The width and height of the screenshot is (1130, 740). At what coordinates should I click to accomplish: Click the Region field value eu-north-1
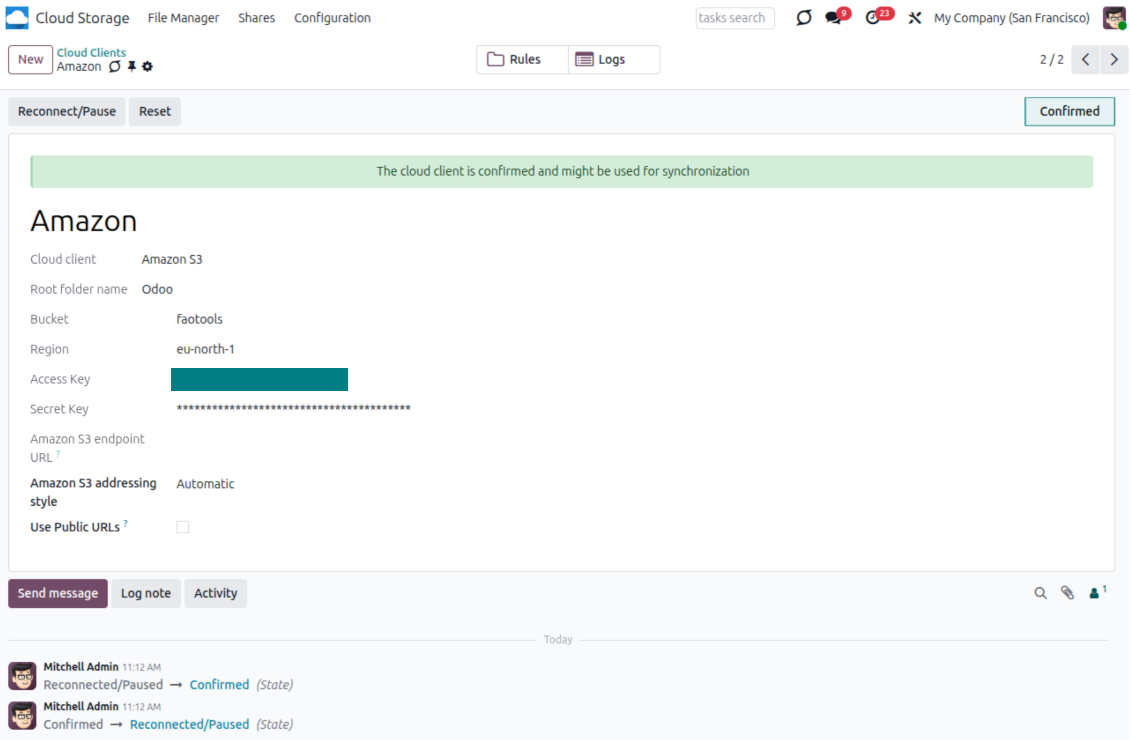coord(205,349)
